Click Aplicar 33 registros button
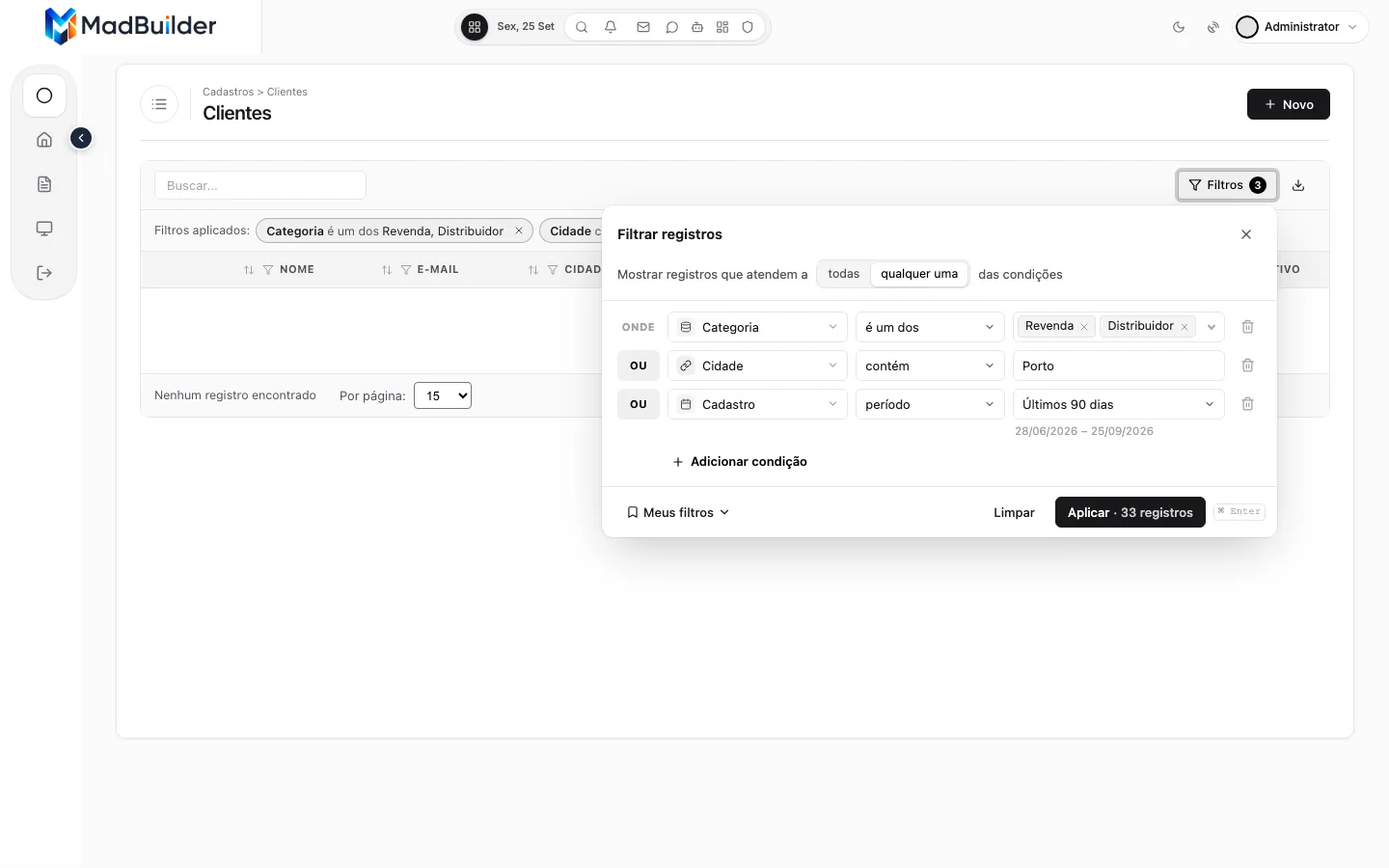Viewport: 1389px width, 868px height. 1130,512
